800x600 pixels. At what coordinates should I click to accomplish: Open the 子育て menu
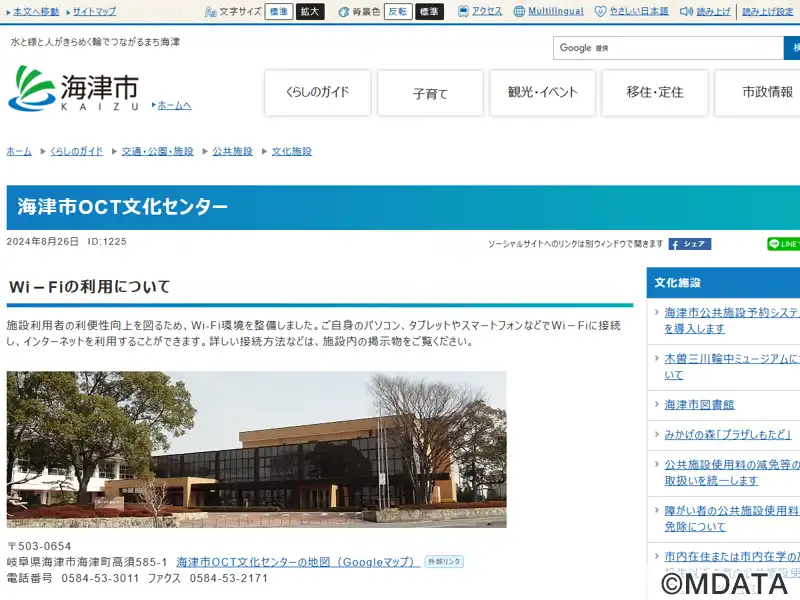coord(430,93)
